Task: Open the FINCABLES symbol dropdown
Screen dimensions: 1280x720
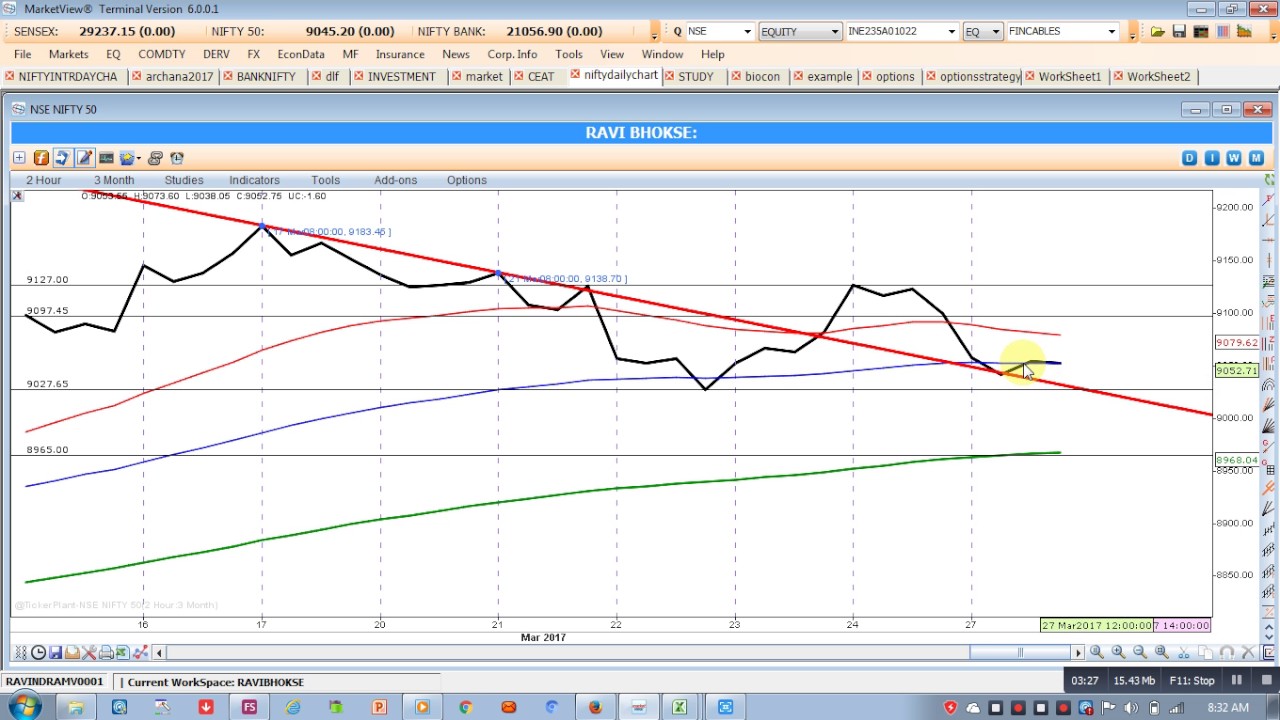Action: pyautogui.click(x=1111, y=31)
